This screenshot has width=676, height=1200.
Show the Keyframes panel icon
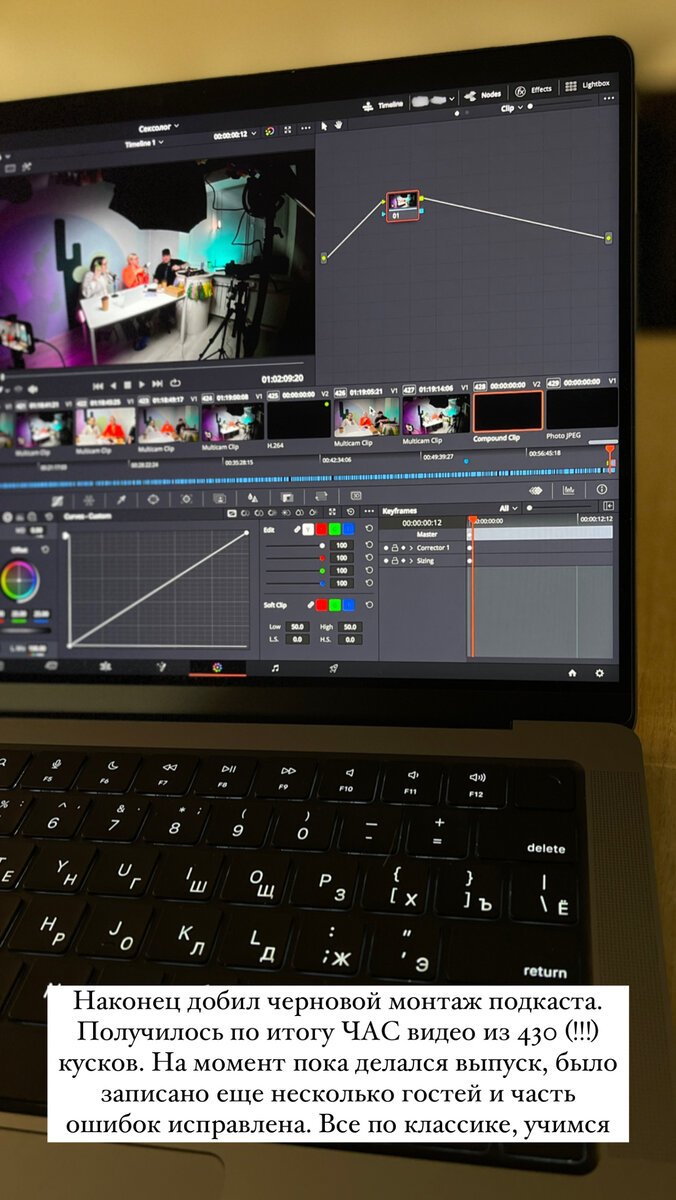tap(536, 491)
